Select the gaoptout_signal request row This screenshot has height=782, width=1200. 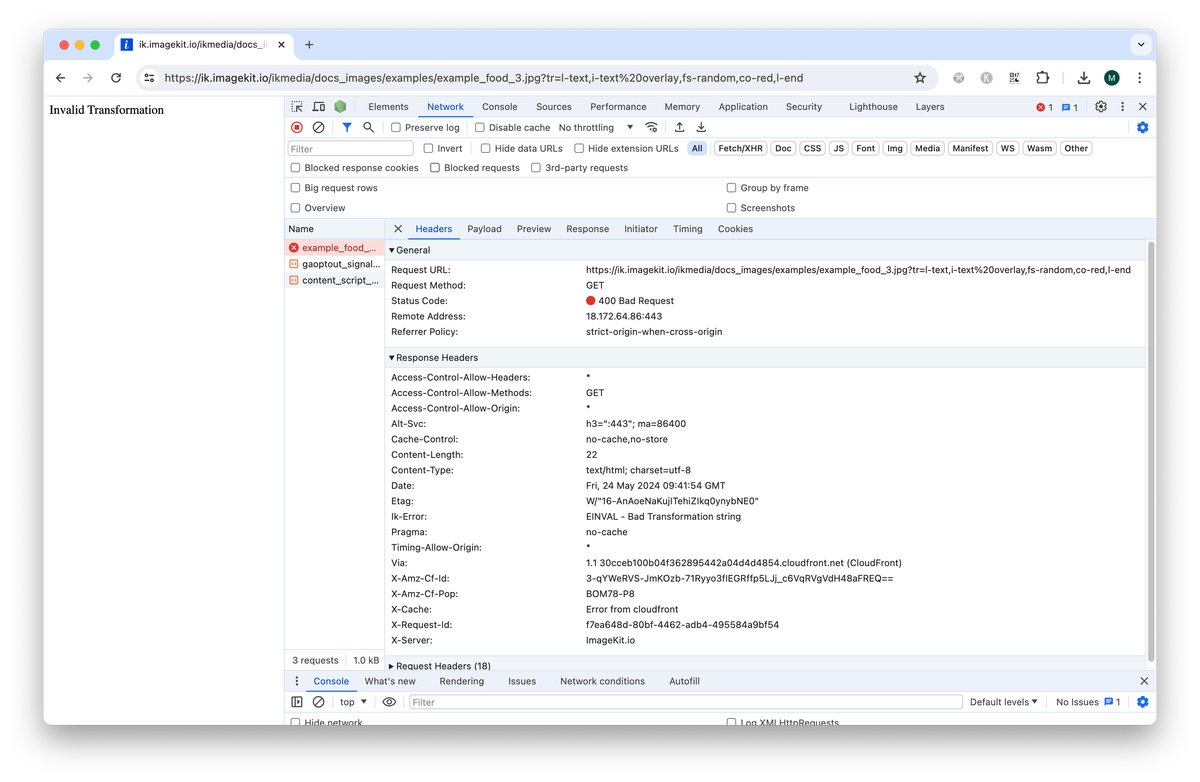tap(334, 264)
